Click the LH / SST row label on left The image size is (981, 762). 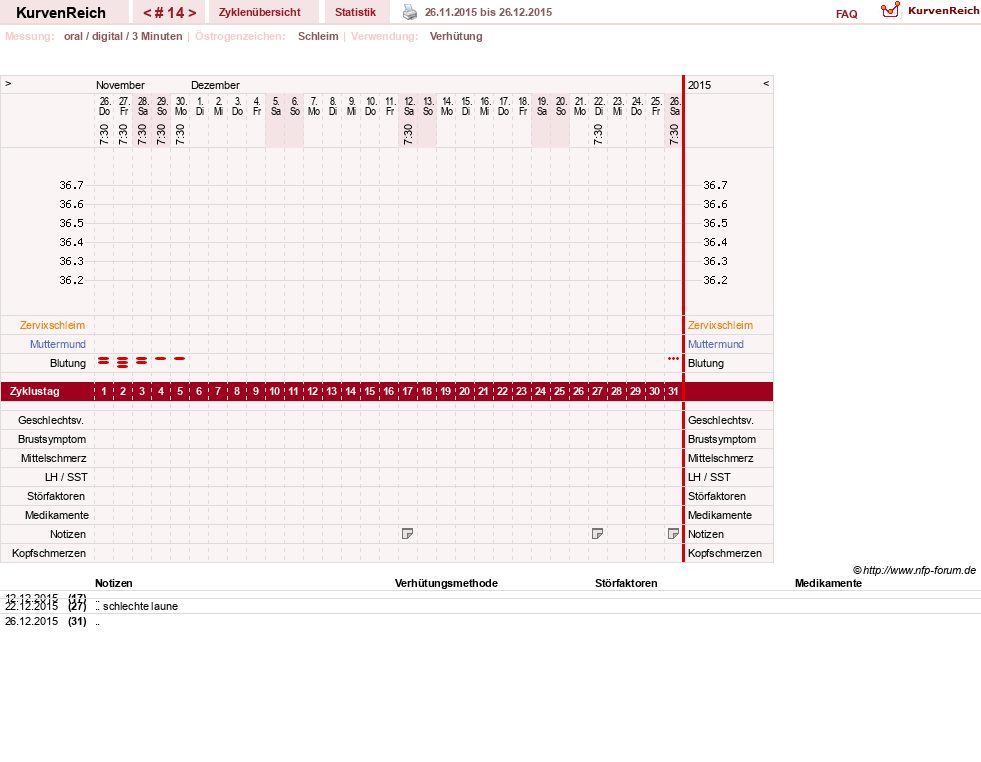(66, 477)
